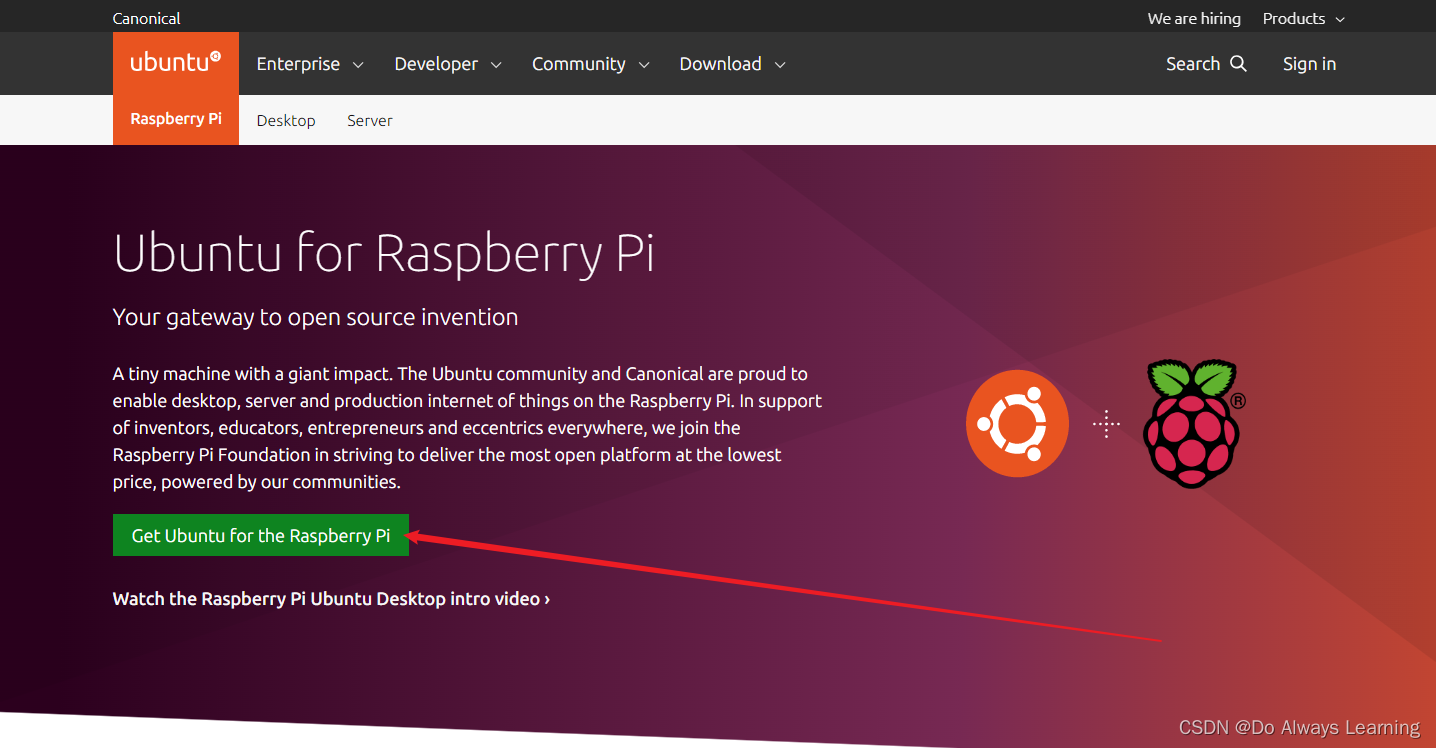The width and height of the screenshot is (1436, 748).
Task: Click the Search label in navigation
Action: click(1193, 64)
